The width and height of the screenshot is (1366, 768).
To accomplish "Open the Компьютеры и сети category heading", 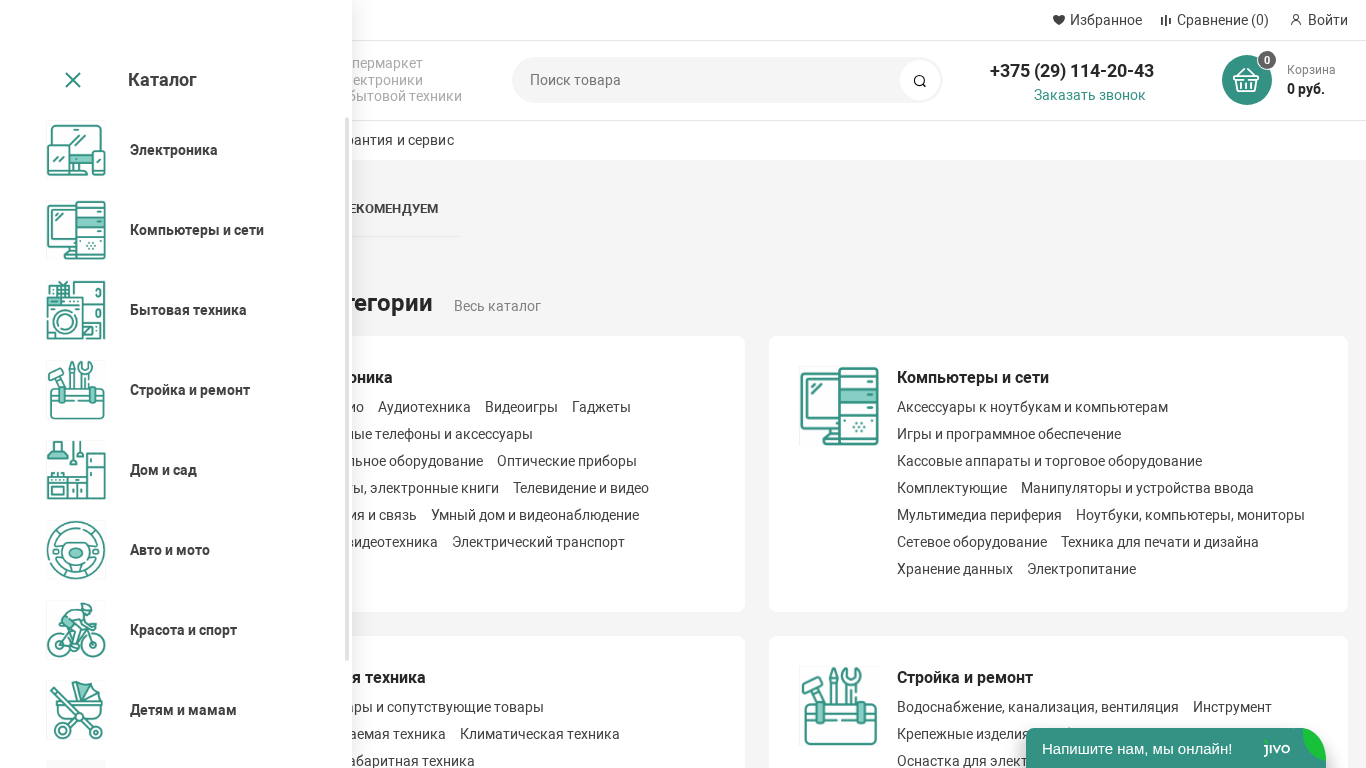I will coord(973,377).
